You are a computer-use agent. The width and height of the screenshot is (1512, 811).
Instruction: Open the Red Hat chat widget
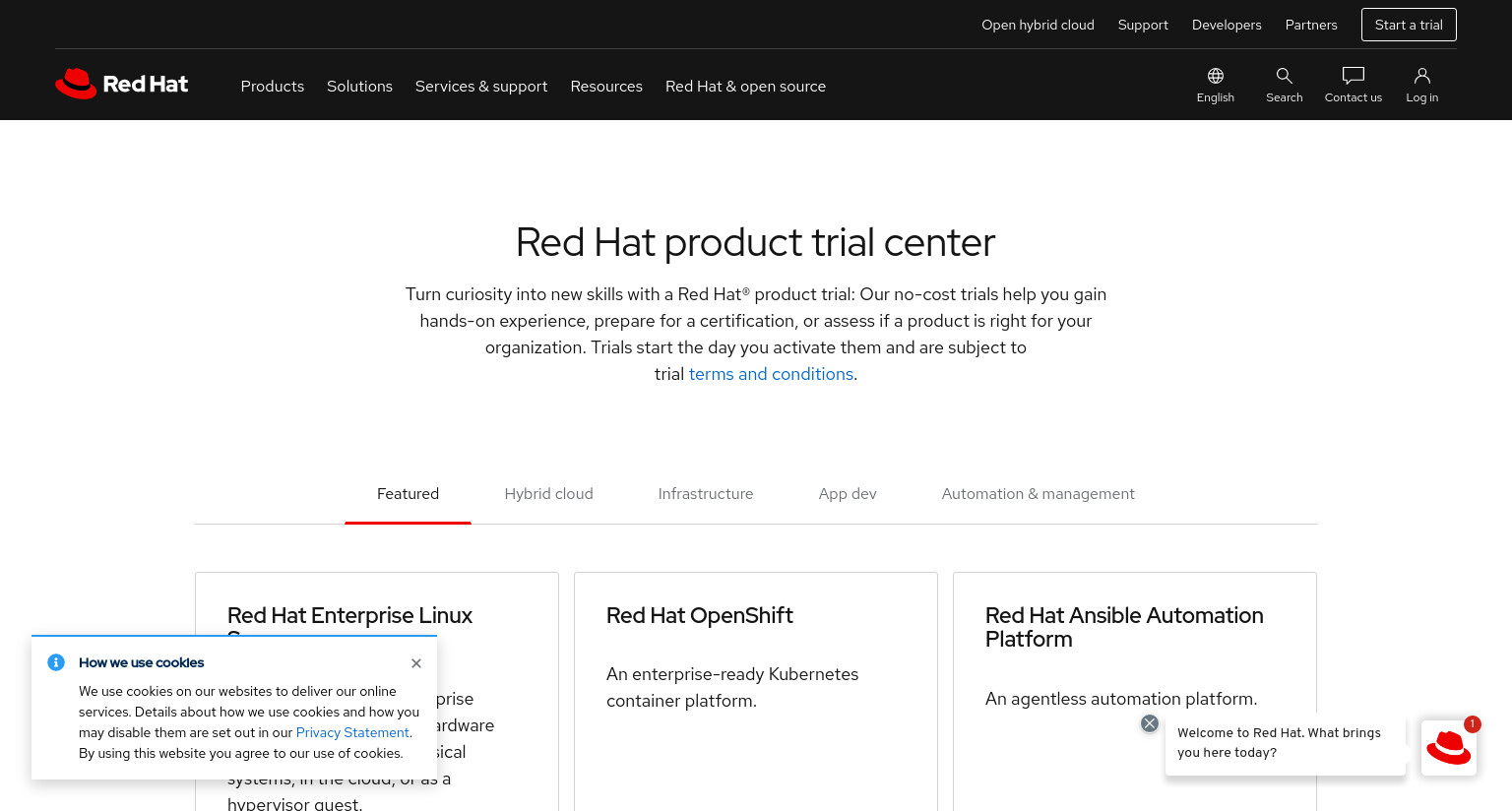click(1449, 748)
